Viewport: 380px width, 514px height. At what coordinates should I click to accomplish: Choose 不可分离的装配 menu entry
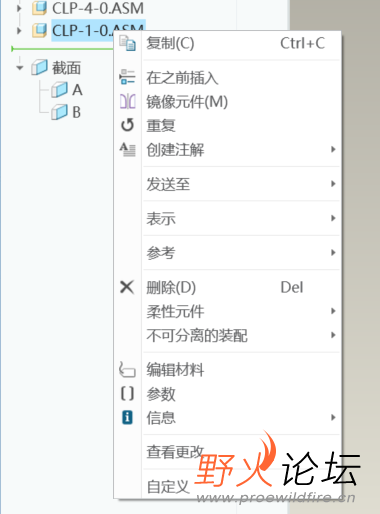tap(241, 335)
